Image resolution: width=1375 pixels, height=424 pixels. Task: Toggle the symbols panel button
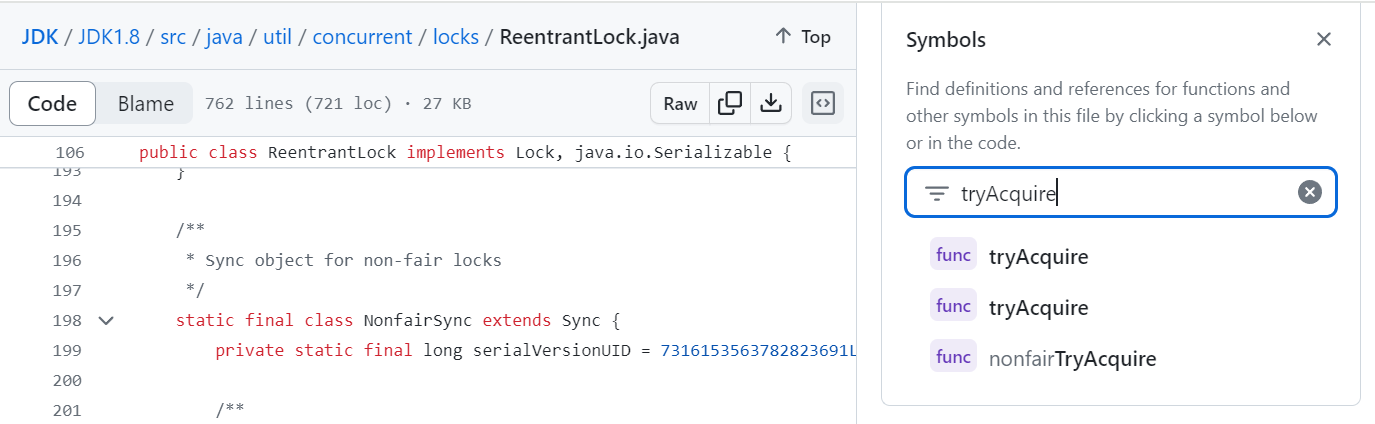[x=823, y=103]
